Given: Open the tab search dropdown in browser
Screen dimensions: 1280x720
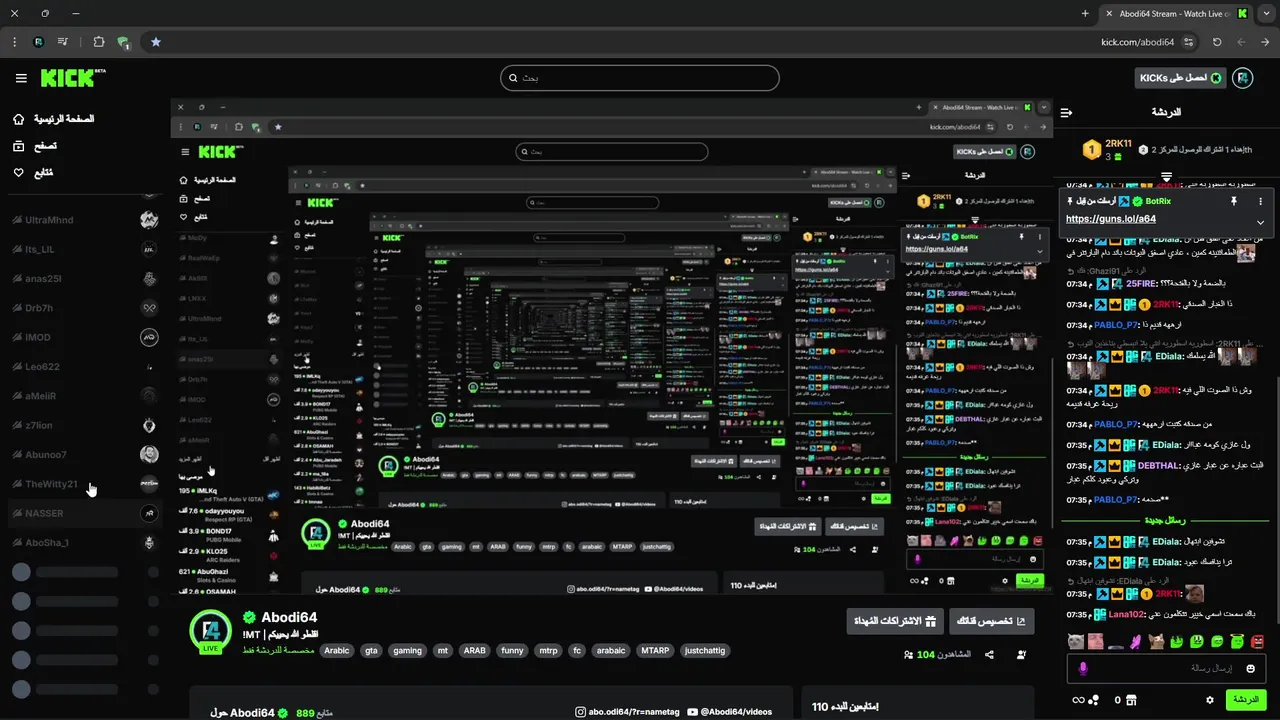Looking at the screenshot, I should (x=1265, y=13).
